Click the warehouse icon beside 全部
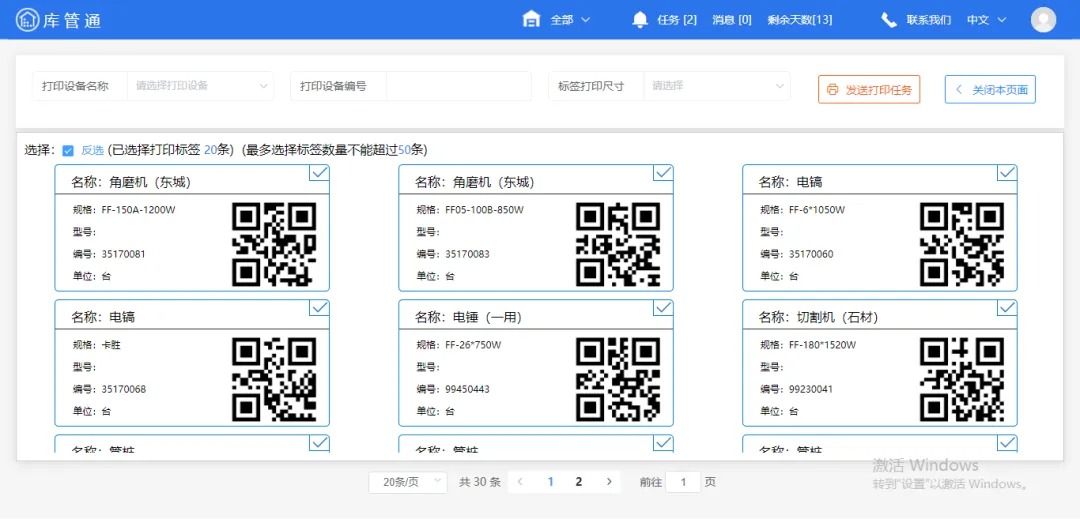Image resolution: width=1080 pixels, height=519 pixels. pos(531,20)
